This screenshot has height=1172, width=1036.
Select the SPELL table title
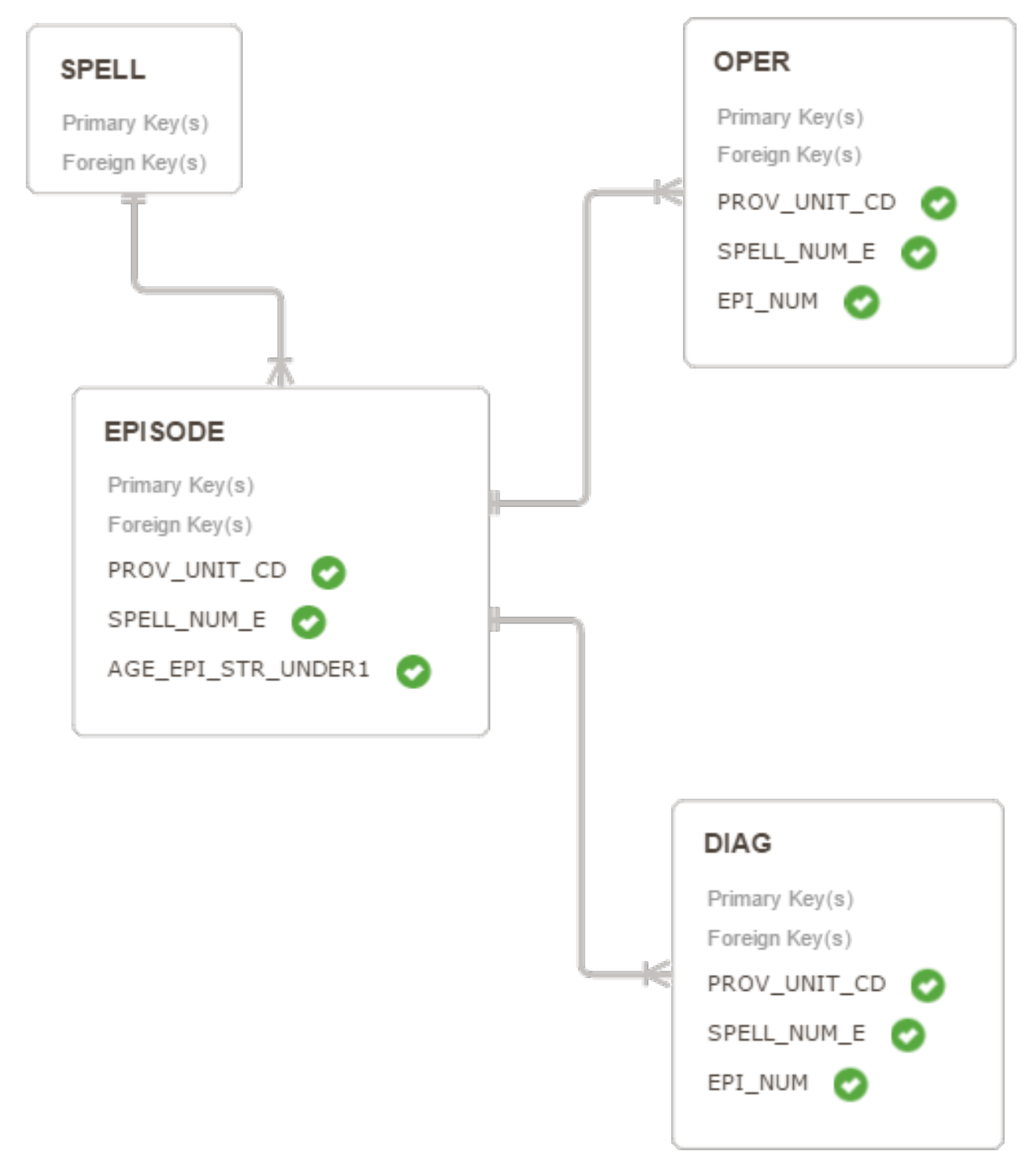coord(103,70)
